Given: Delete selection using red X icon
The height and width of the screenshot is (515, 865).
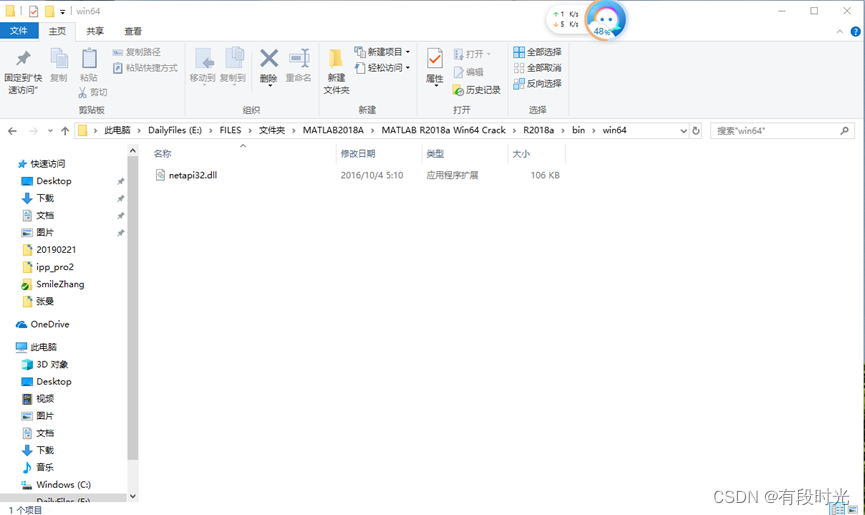Looking at the screenshot, I should (269, 67).
